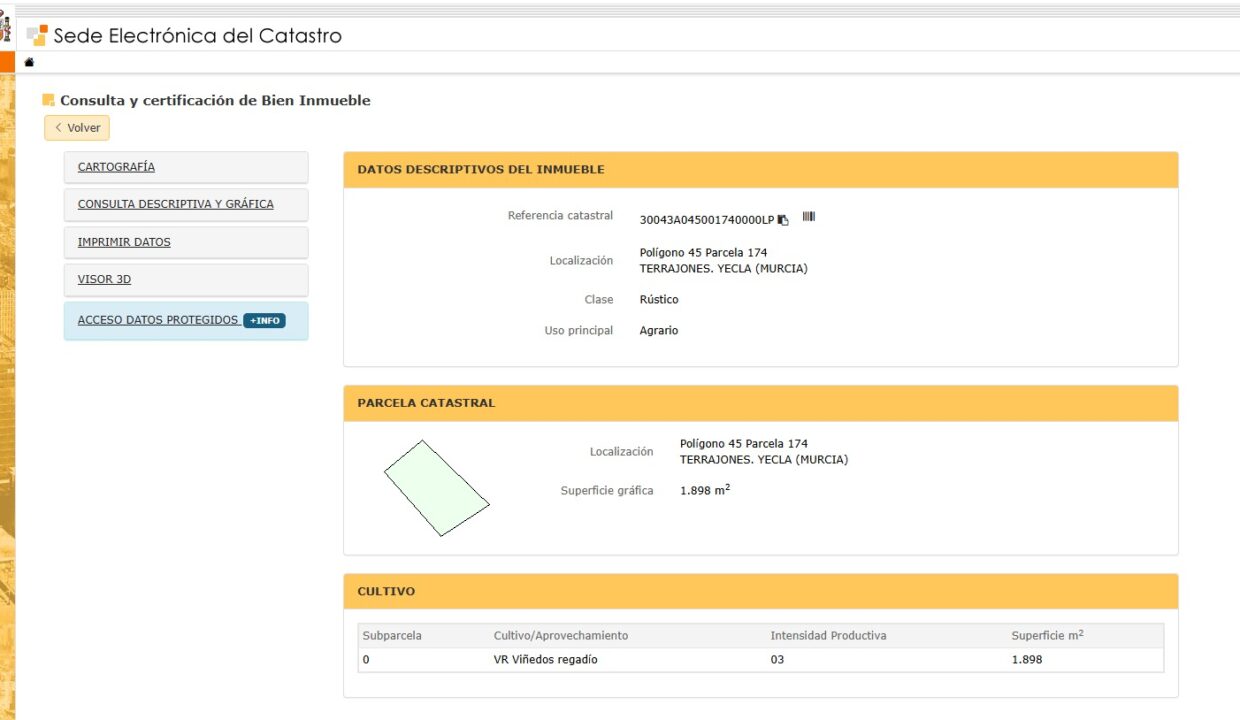The height and width of the screenshot is (720, 1240).
Task: Open the CARTOGRAFÍA menu item
Action: tap(186, 167)
